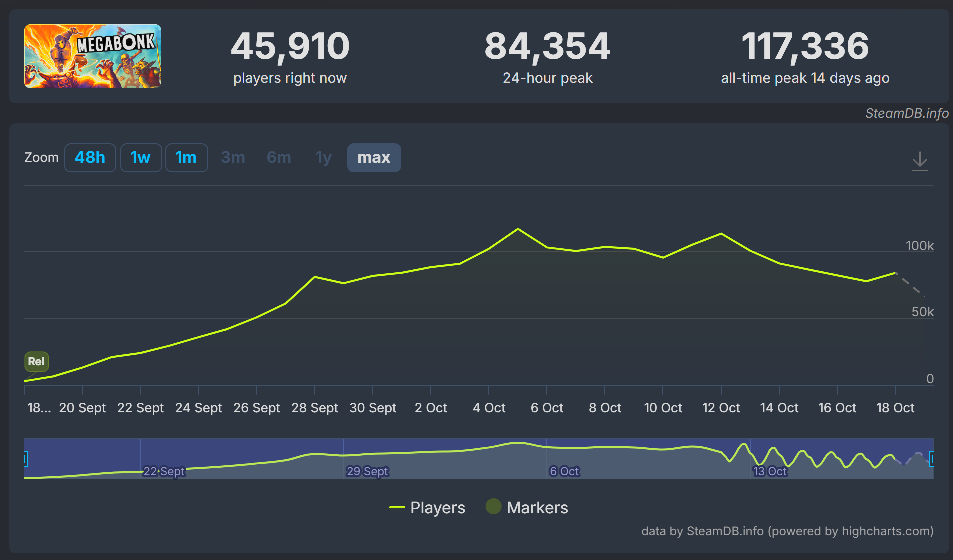The width and height of the screenshot is (953, 560).
Task: Click navigator timeline at 29 Sept
Action: tap(367, 471)
